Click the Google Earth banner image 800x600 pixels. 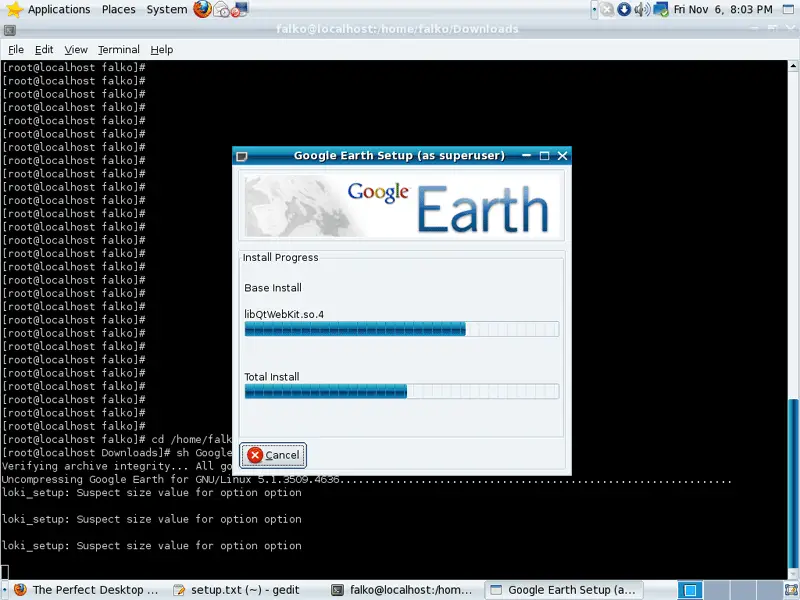pyautogui.click(x=402, y=206)
